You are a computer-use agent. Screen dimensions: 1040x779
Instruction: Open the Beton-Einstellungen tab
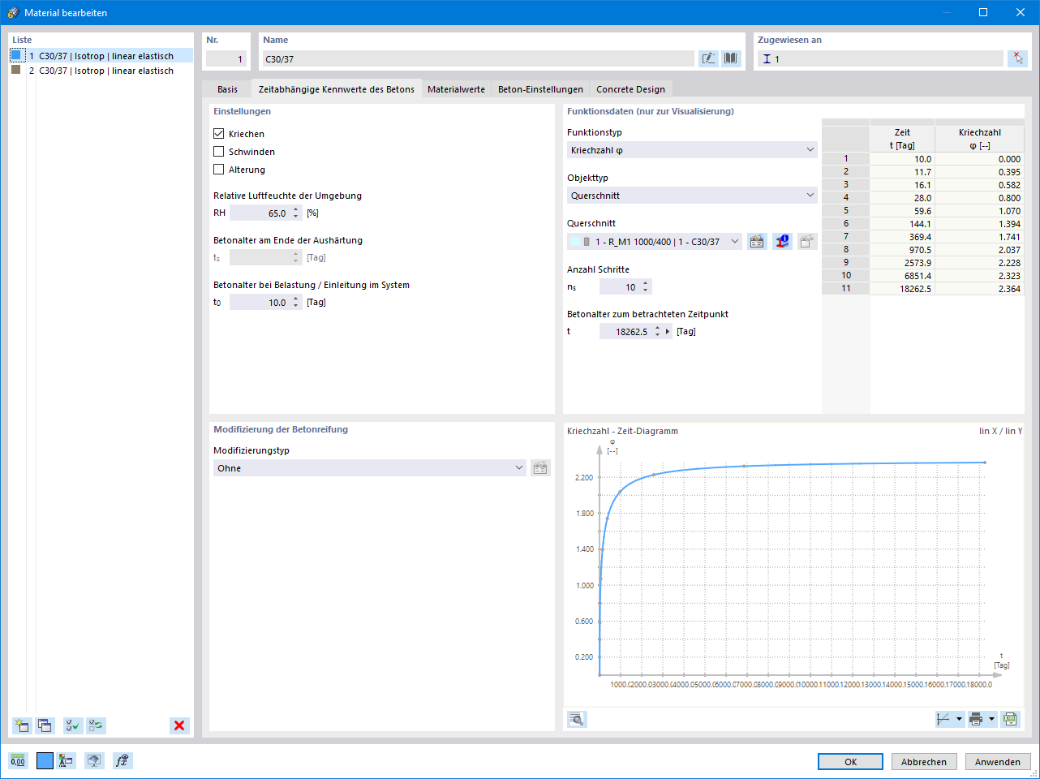tap(541, 89)
